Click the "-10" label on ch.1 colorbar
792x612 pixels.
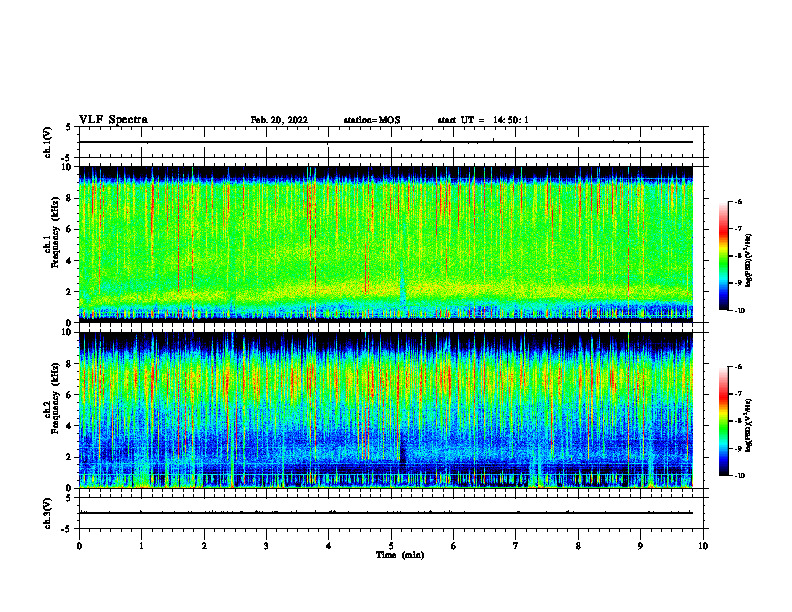tap(740, 310)
